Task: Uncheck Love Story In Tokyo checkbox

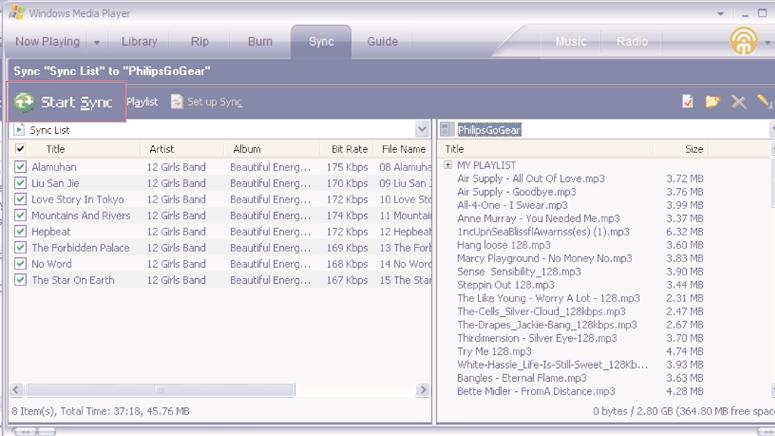Action: pyautogui.click(x=20, y=199)
